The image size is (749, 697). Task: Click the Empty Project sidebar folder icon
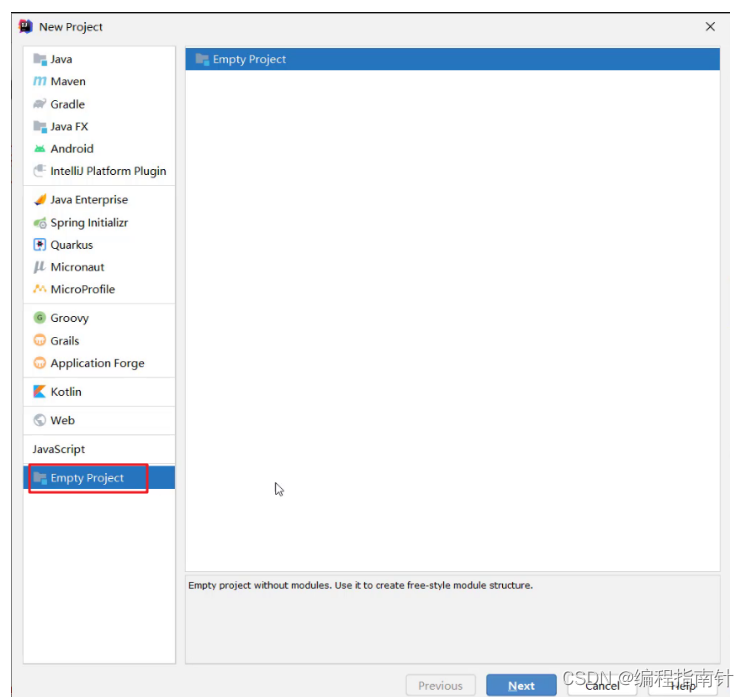(40, 478)
